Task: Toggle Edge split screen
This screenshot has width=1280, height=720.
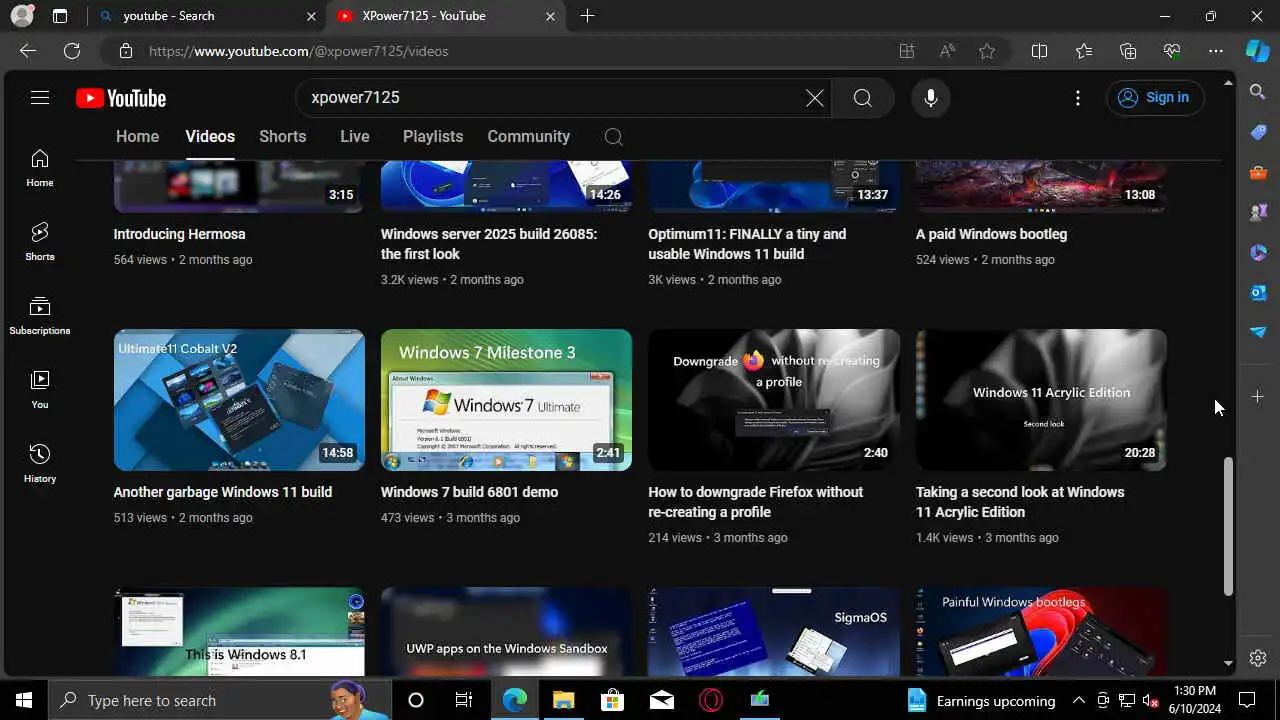Action: [1039, 51]
